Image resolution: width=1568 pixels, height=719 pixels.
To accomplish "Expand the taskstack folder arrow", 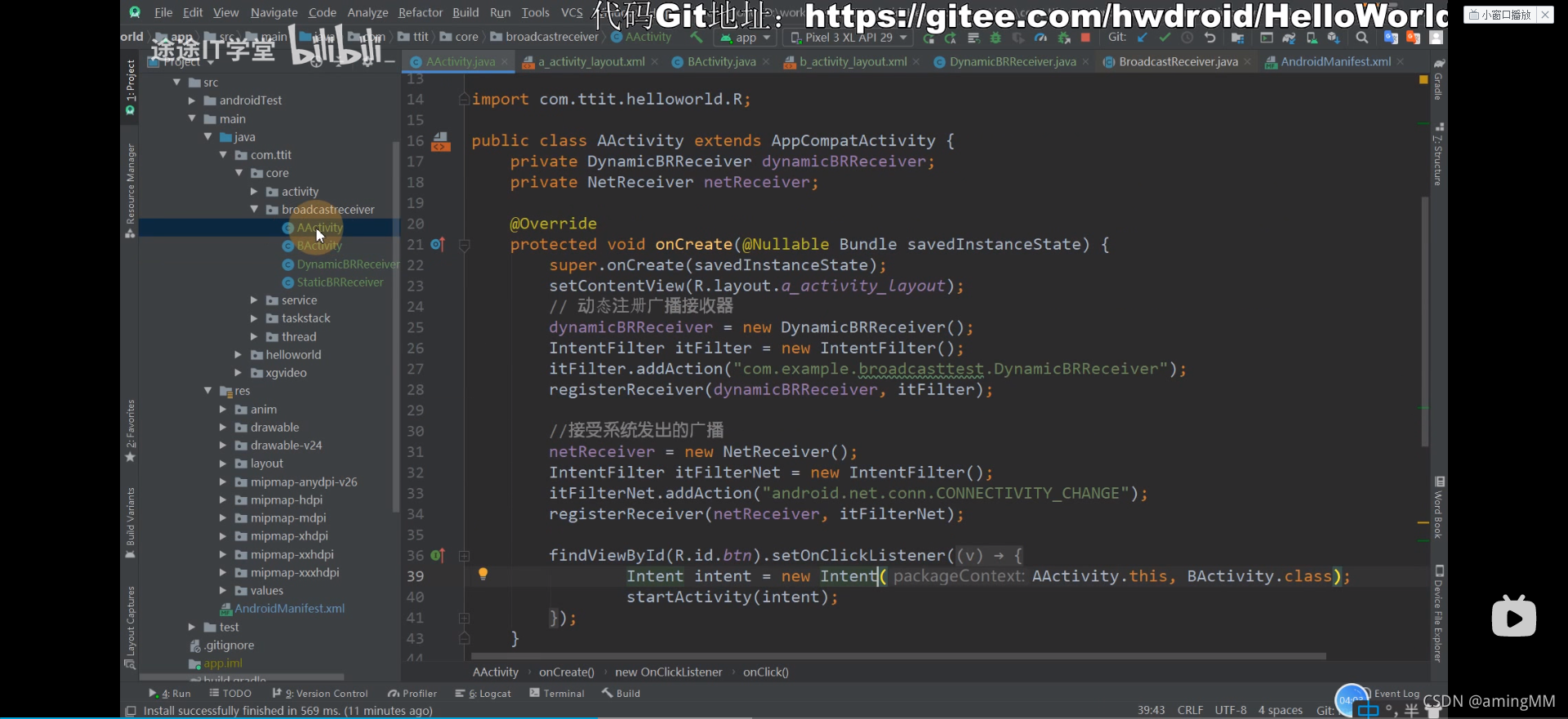I will click(254, 318).
